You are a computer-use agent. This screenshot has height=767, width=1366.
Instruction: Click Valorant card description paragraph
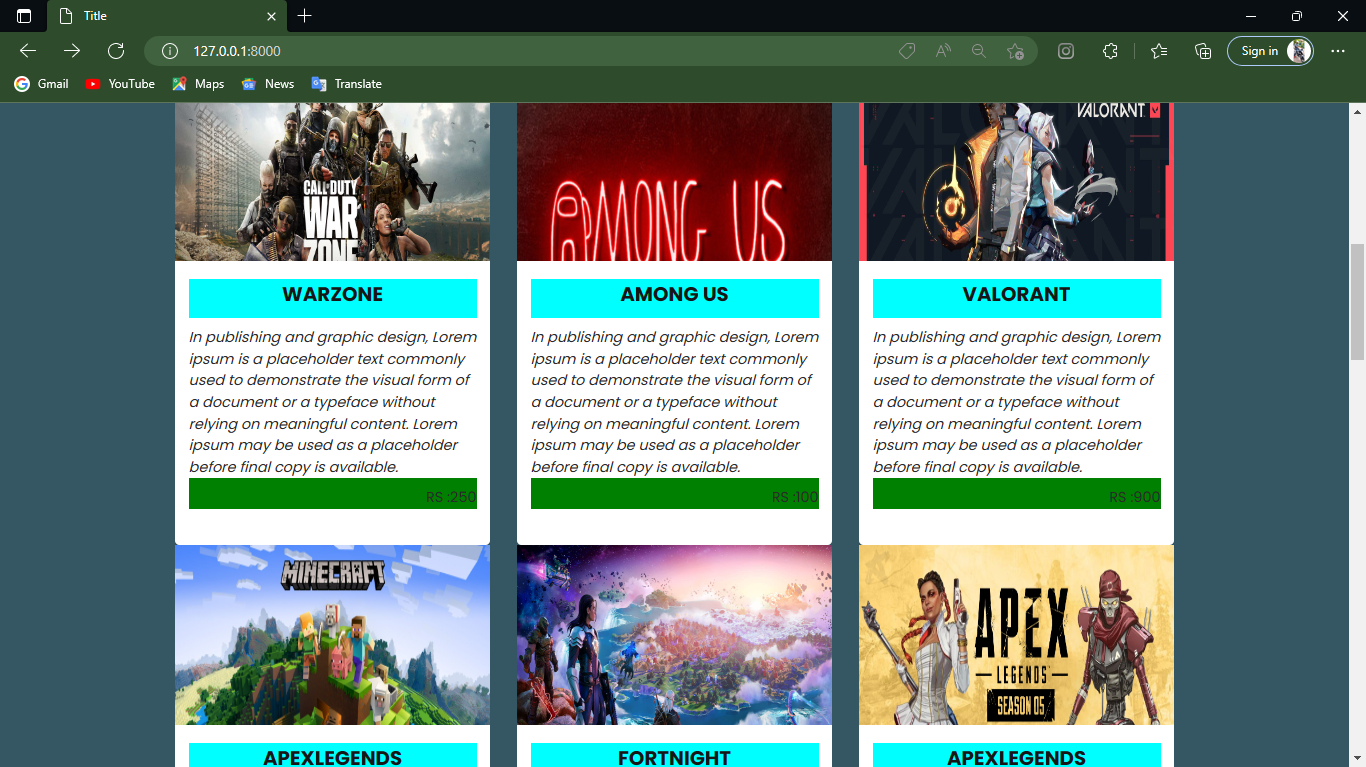1017,402
